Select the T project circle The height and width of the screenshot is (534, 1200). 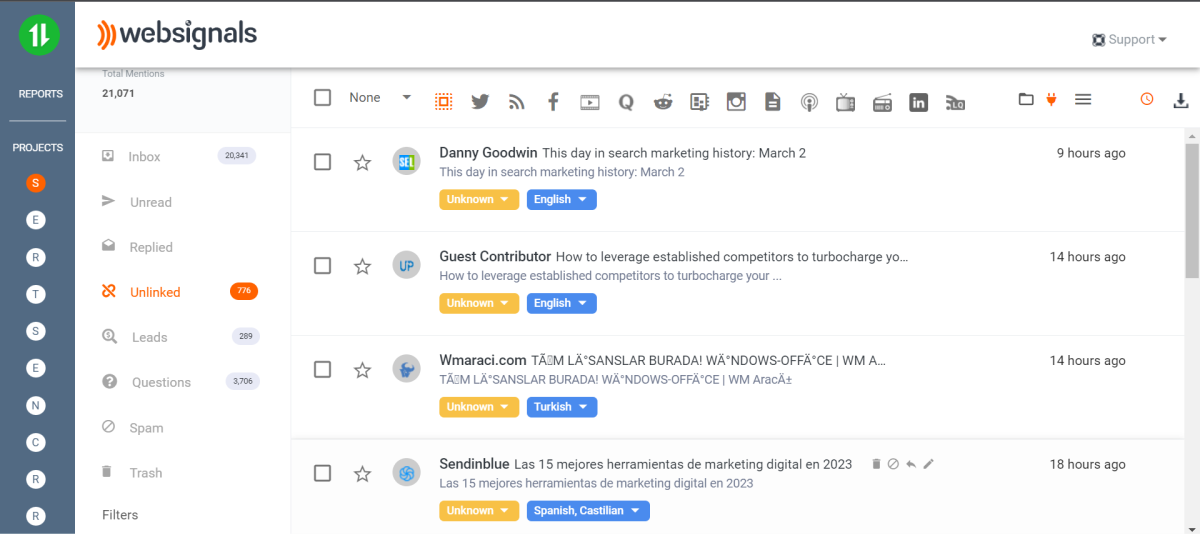click(x=36, y=294)
